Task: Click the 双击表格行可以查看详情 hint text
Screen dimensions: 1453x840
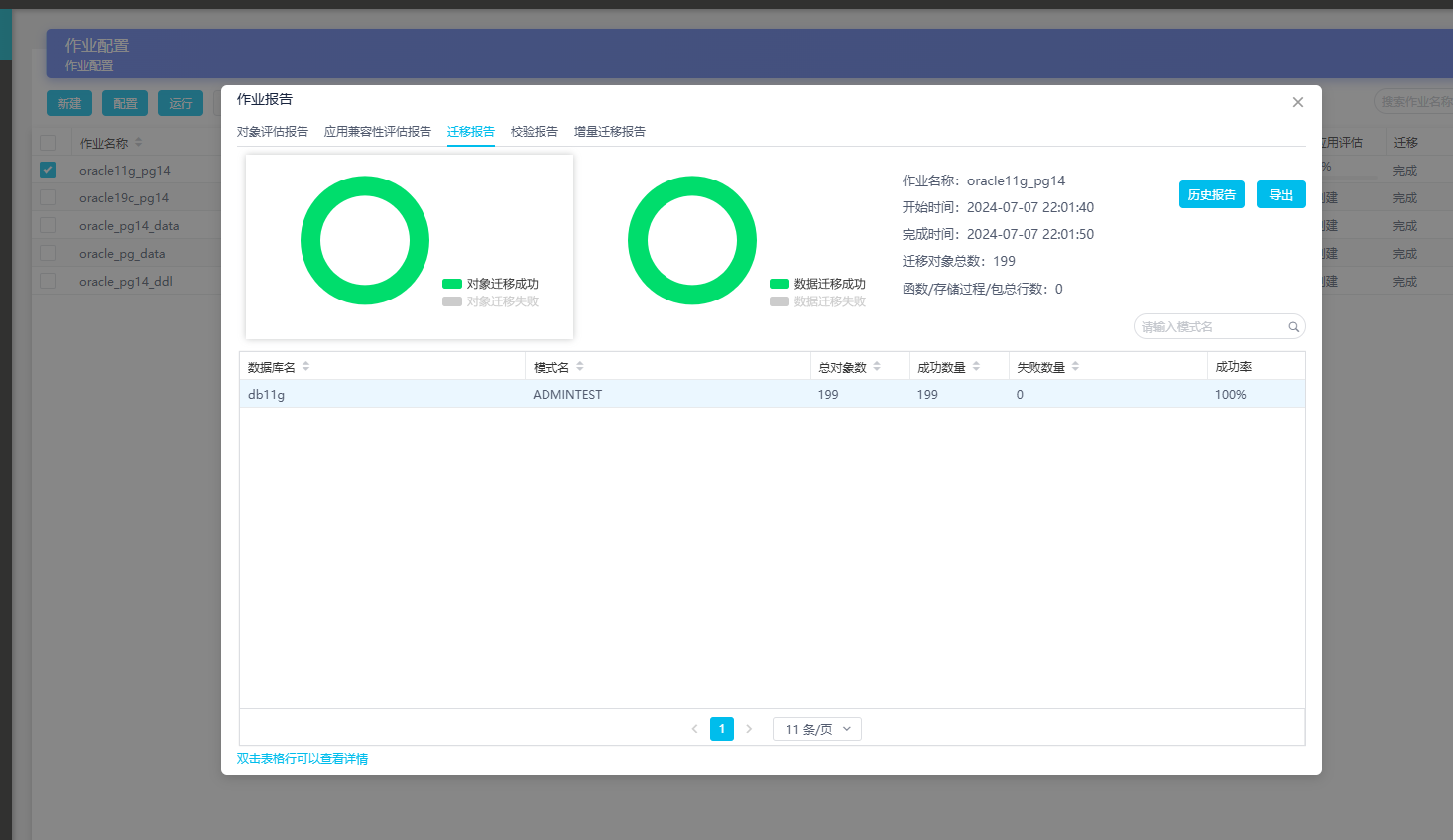Action: 303,759
